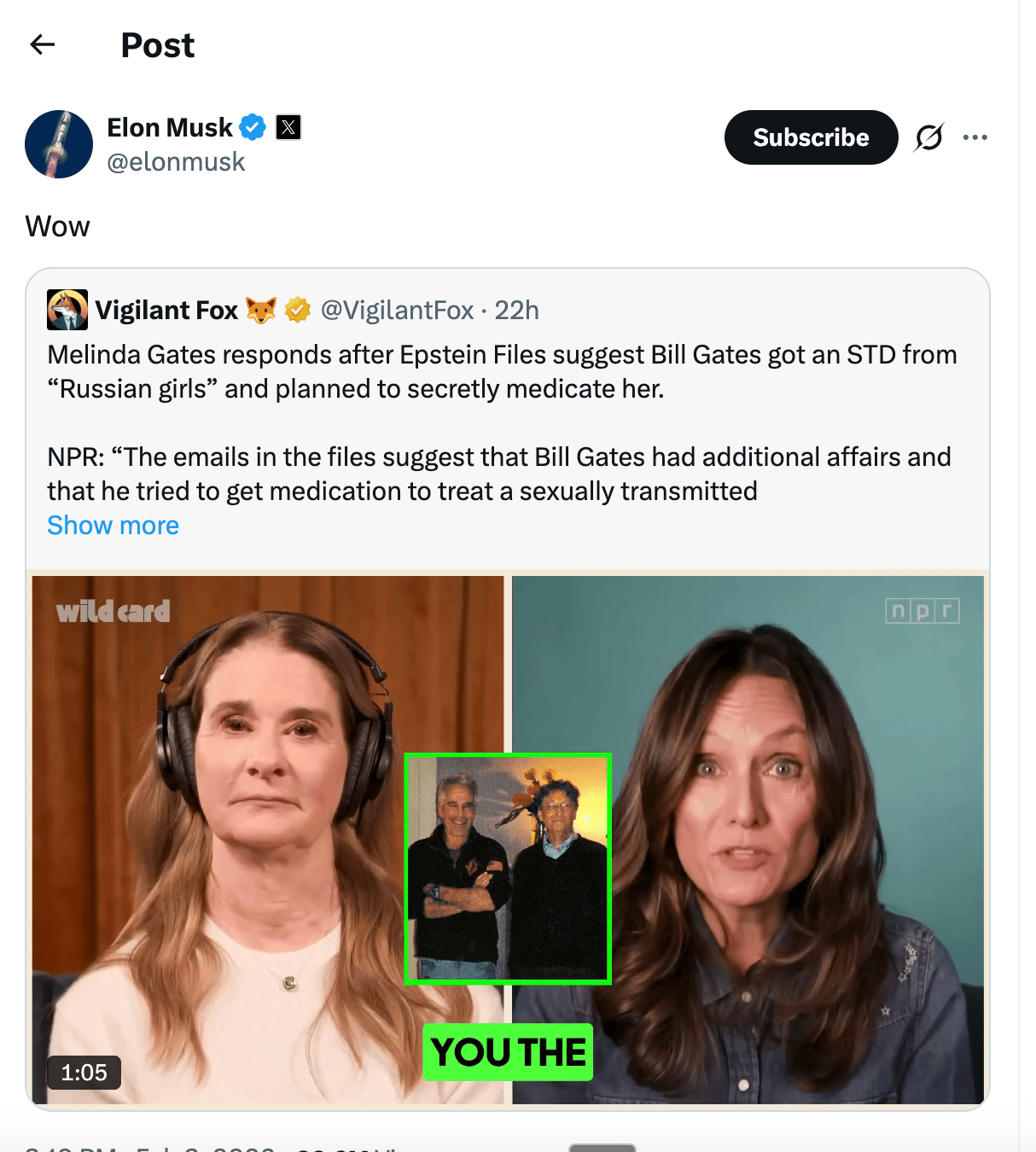Click the fox emoji after Vigilant Fox
The width and height of the screenshot is (1036, 1152).
261,310
